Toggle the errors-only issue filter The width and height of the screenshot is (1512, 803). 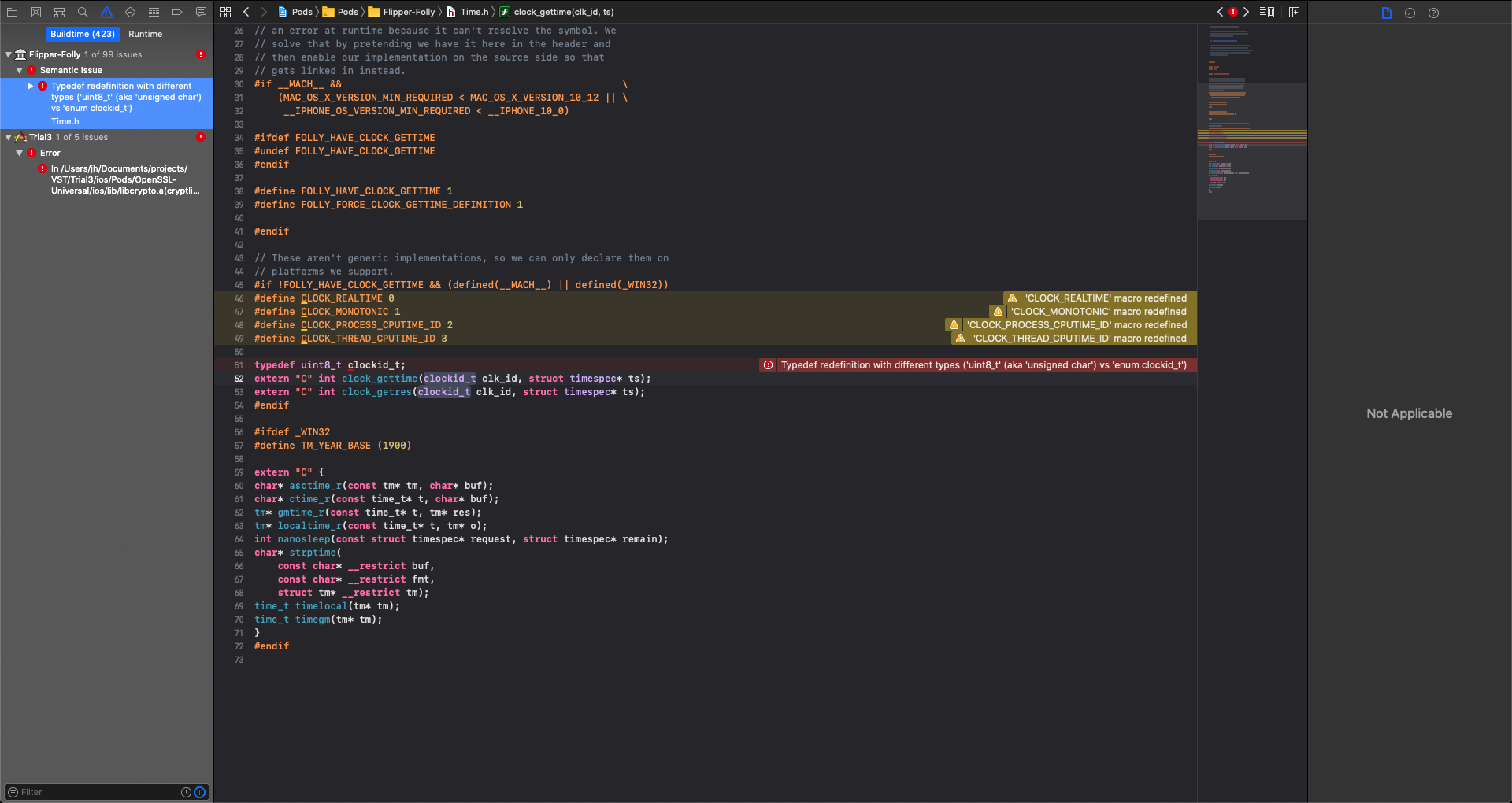[200, 792]
